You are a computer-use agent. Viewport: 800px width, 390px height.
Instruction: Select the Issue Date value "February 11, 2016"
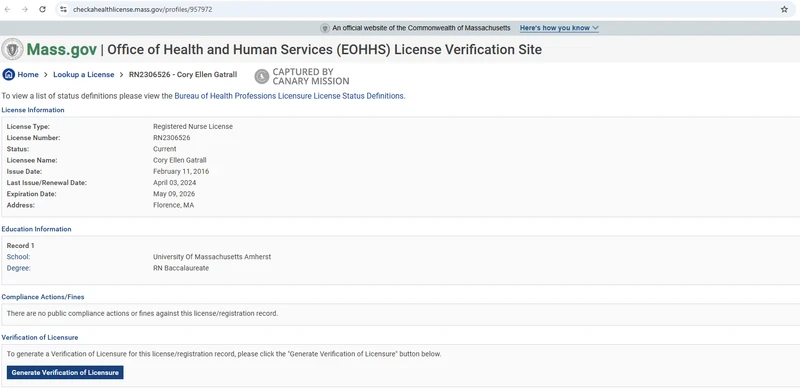[181, 172]
